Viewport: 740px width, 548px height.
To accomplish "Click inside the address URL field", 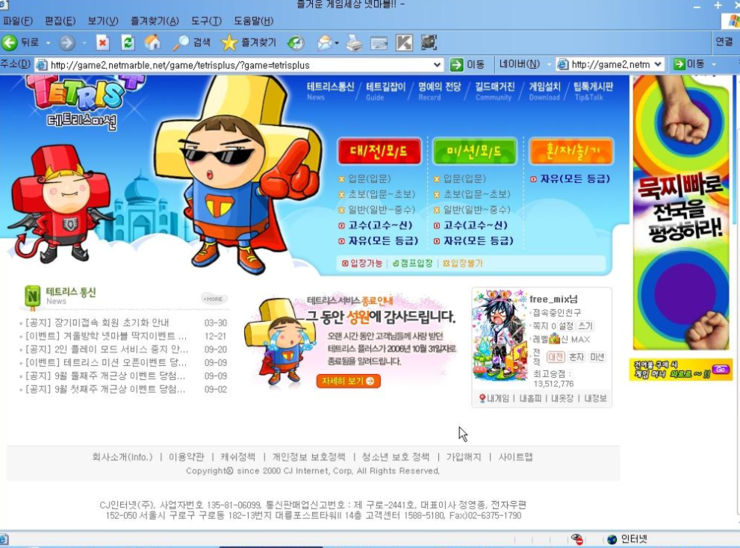I will [x=241, y=65].
